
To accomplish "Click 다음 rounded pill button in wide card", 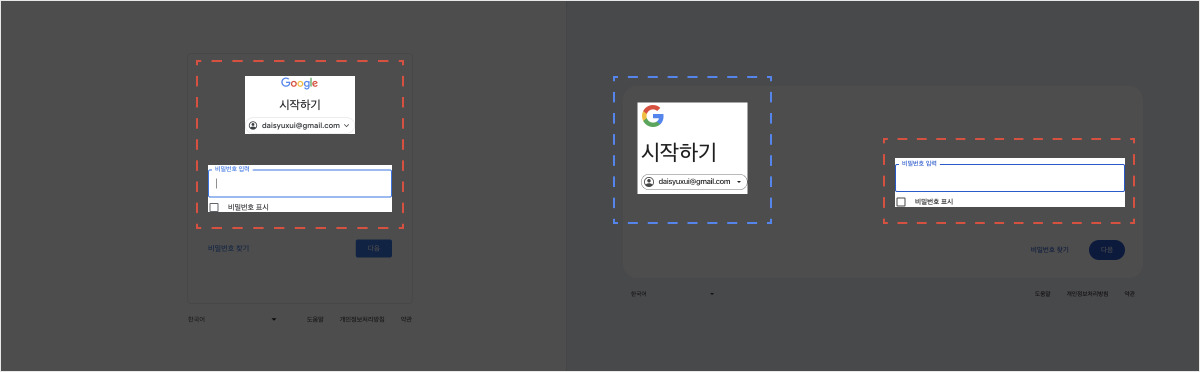I will click(x=1107, y=250).
